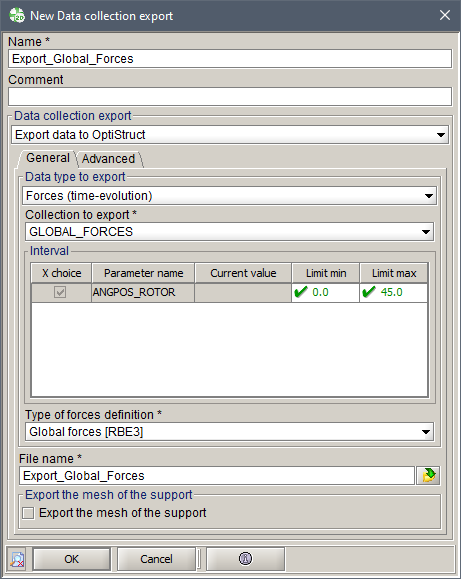Viewport: 461px width, 579px height.
Task: Click the Flux 2D application icon in title bar
Action: (17, 16)
